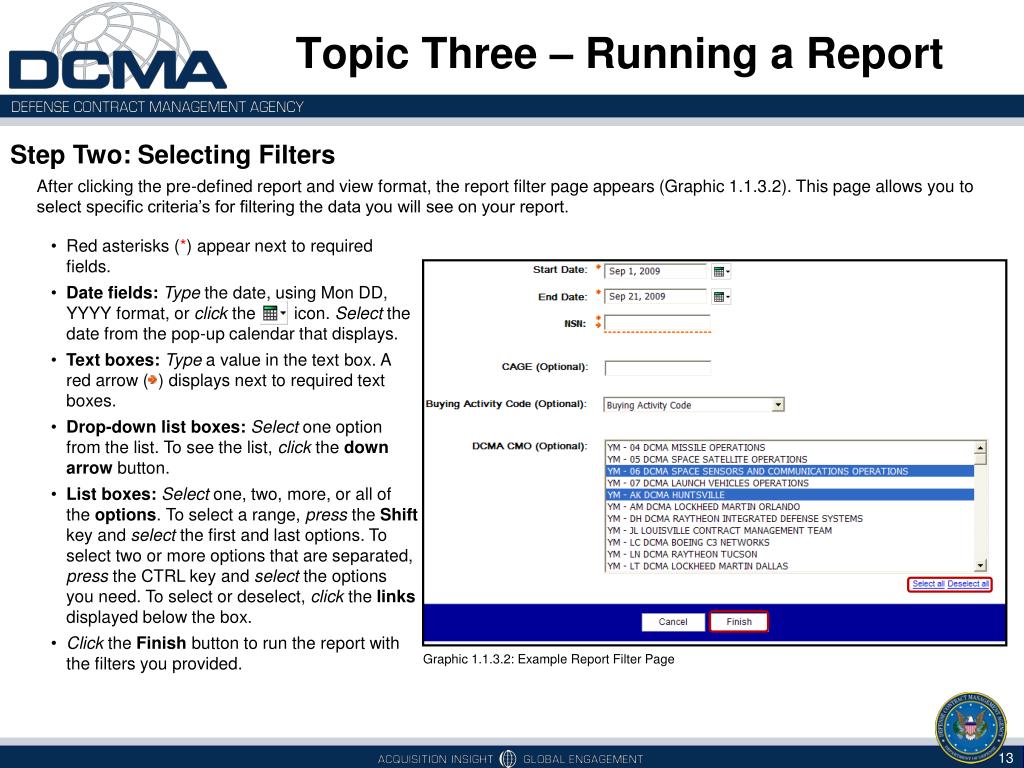Viewport: 1024px width, 768px height.
Task: Click the DCMA agency seal emblem
Action: pos(971,727)
